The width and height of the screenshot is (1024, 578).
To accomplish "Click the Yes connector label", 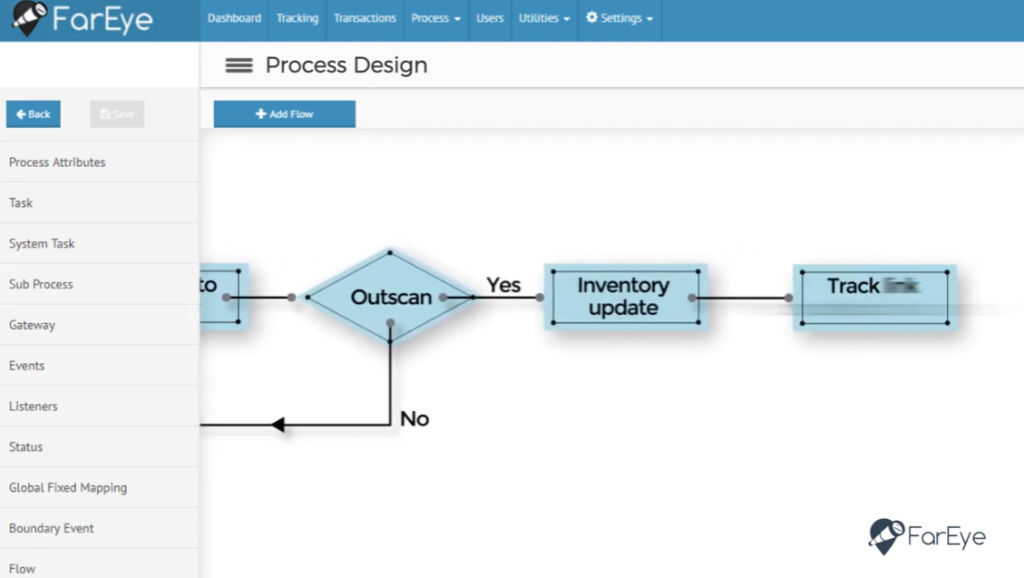I will [x=503, y=285].
